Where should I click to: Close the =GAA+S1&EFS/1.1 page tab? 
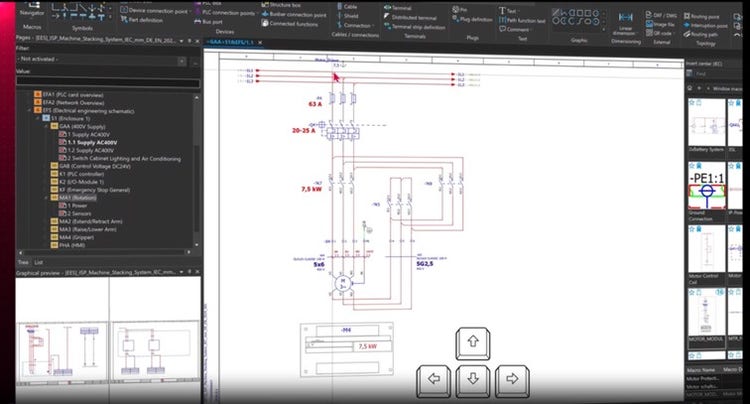[x=260, y=43]
